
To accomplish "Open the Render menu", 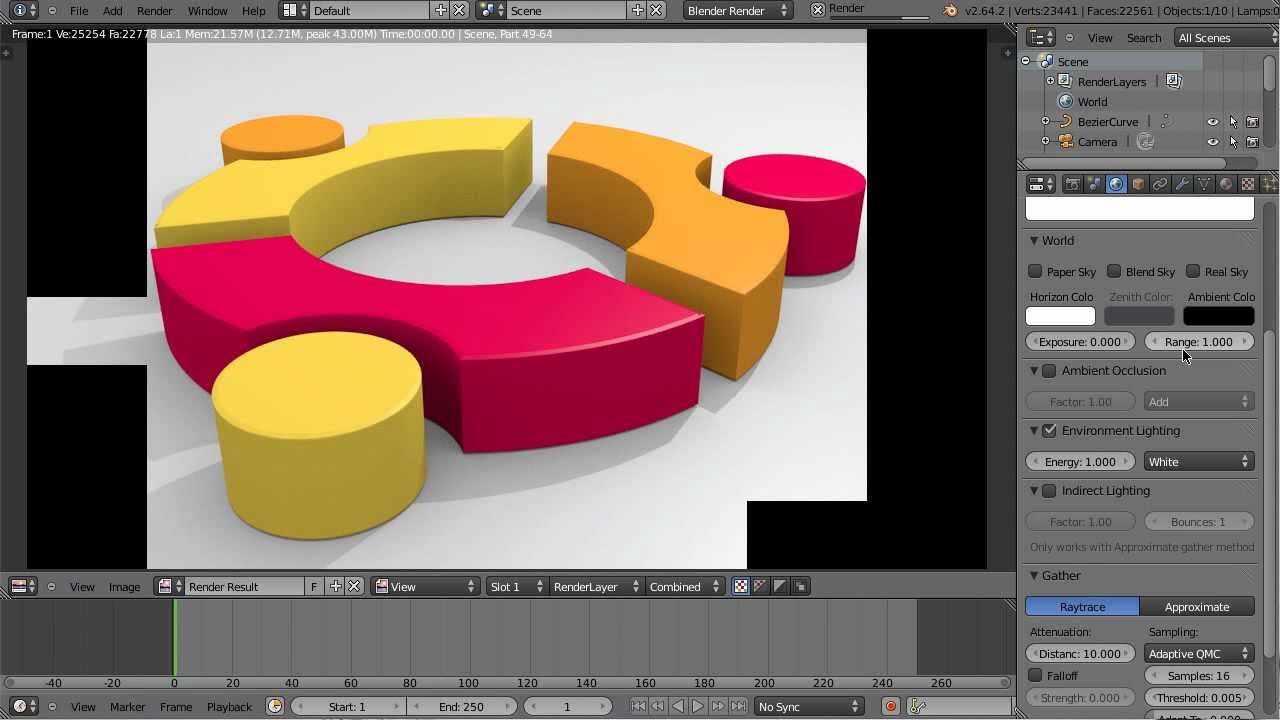I will tap(154, 10).
